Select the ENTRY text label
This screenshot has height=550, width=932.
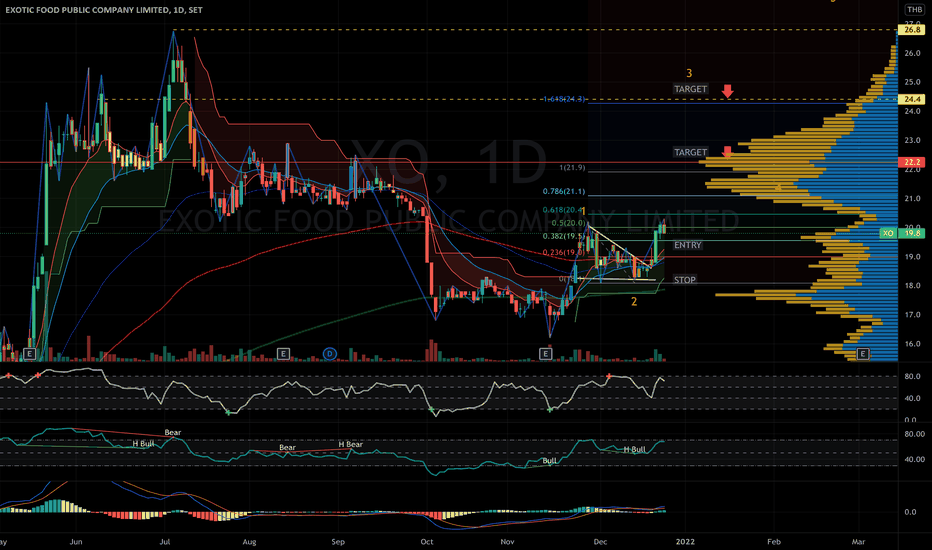(688, 245)
